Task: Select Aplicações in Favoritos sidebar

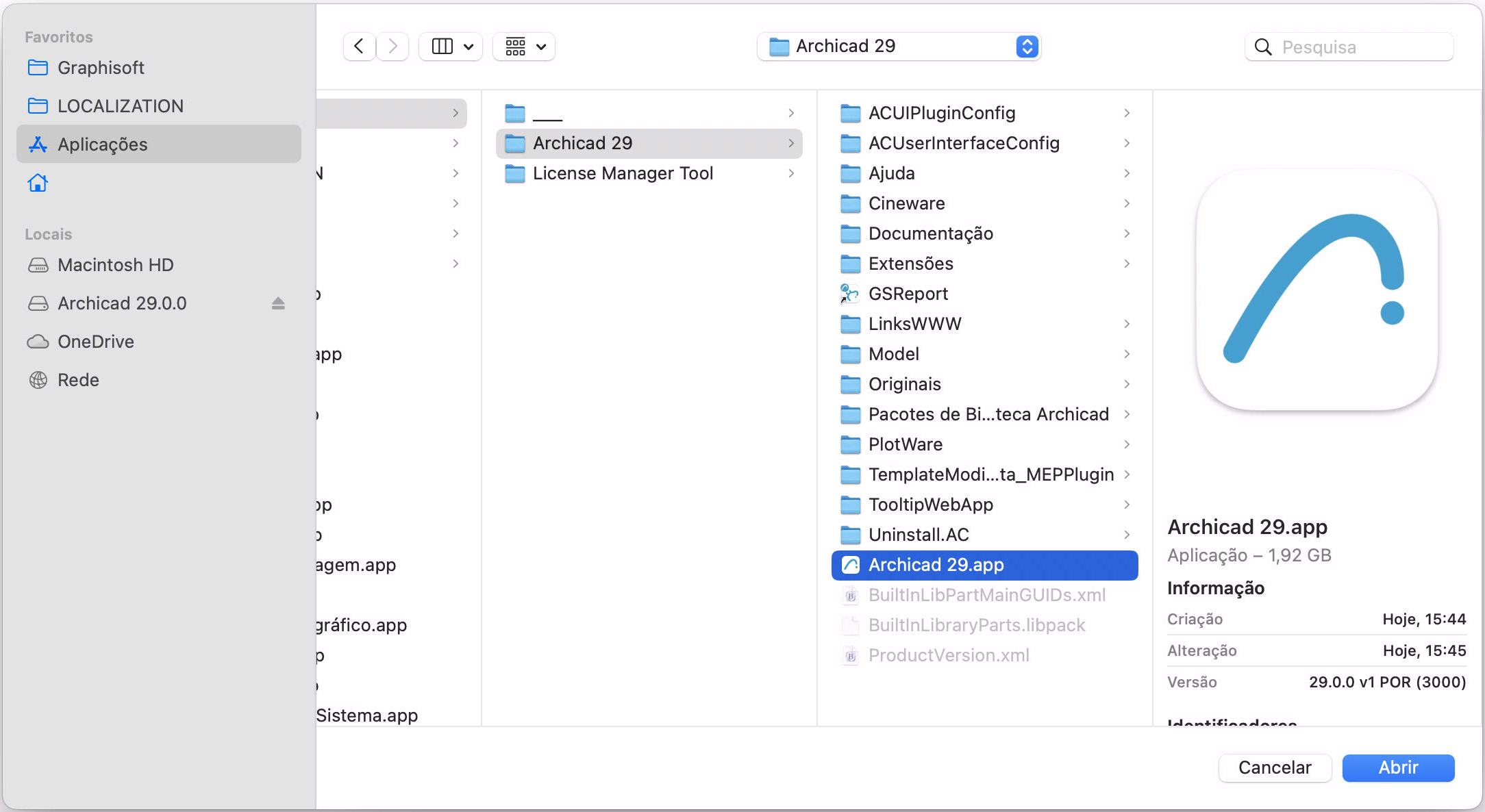Action: pos(103,144)
